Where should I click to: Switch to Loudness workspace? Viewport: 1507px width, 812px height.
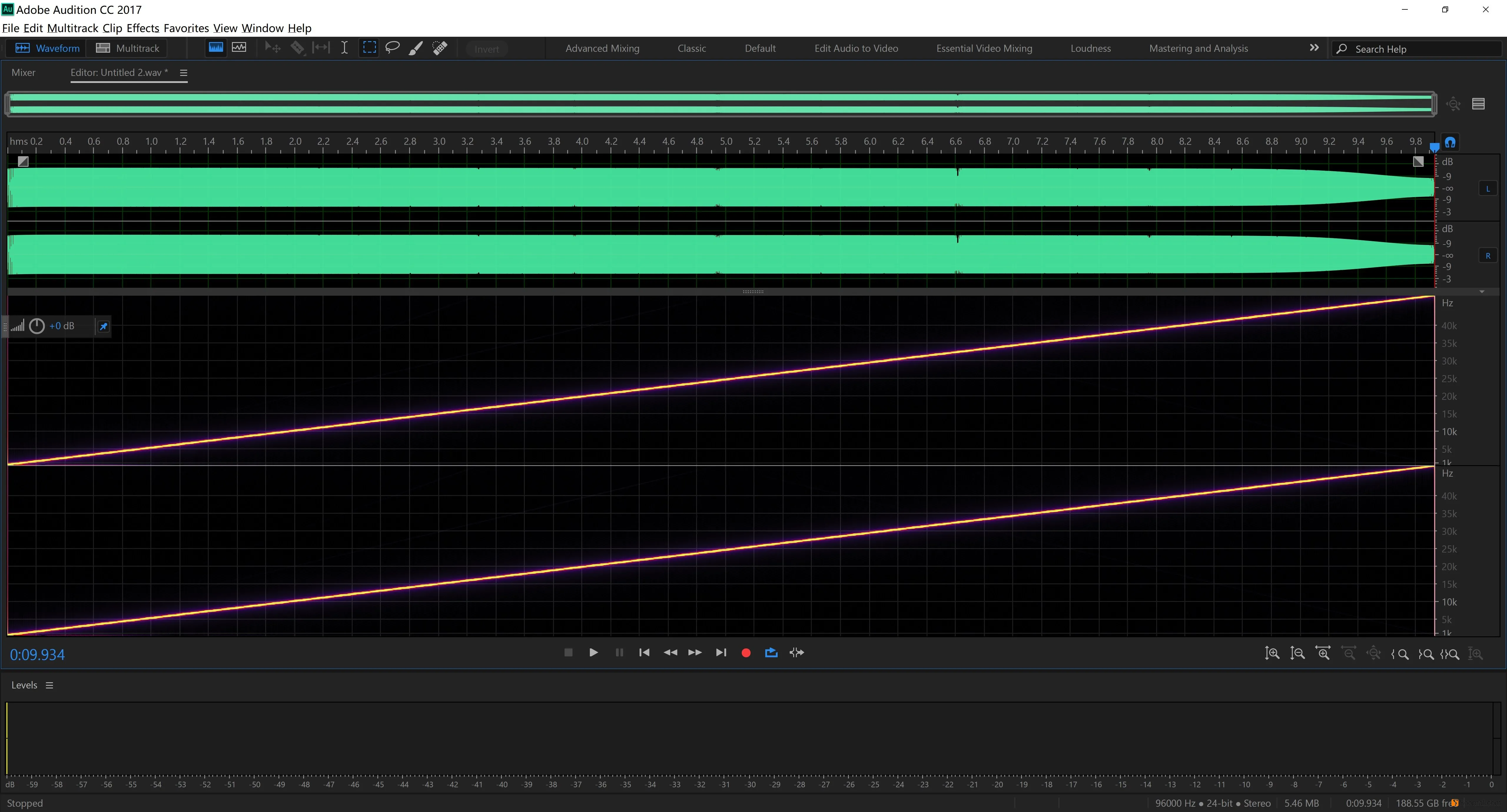1091,49
